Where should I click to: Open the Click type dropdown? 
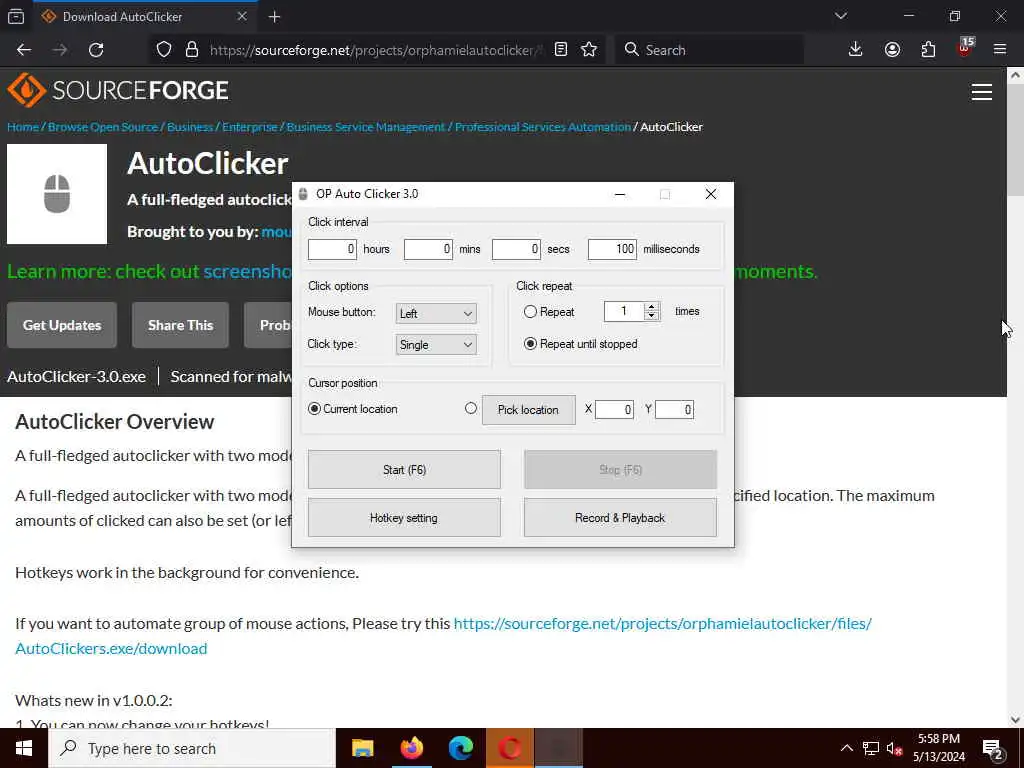436,345
